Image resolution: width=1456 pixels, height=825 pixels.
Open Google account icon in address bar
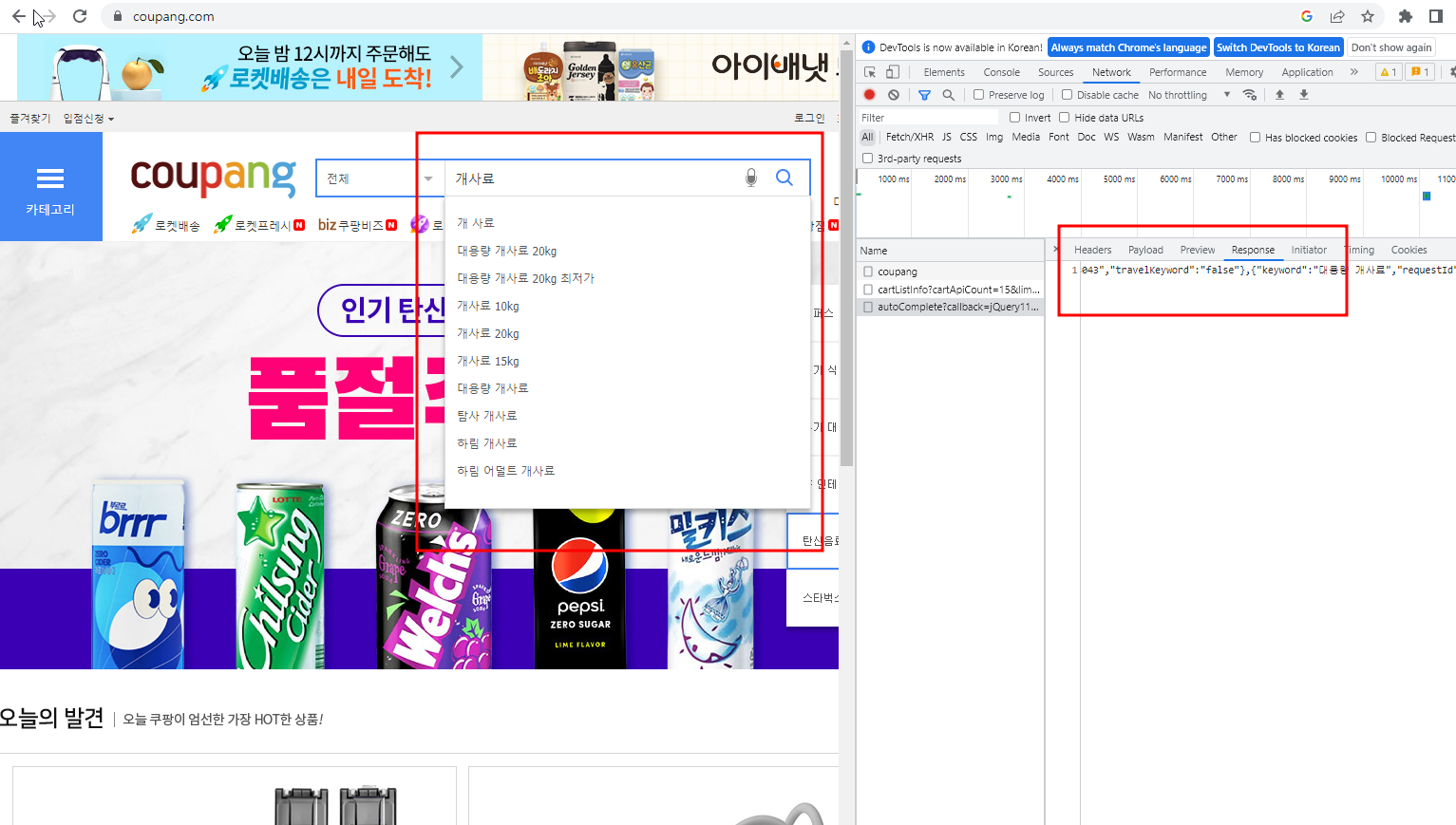pyautogui.click(x=1307, y=16)
